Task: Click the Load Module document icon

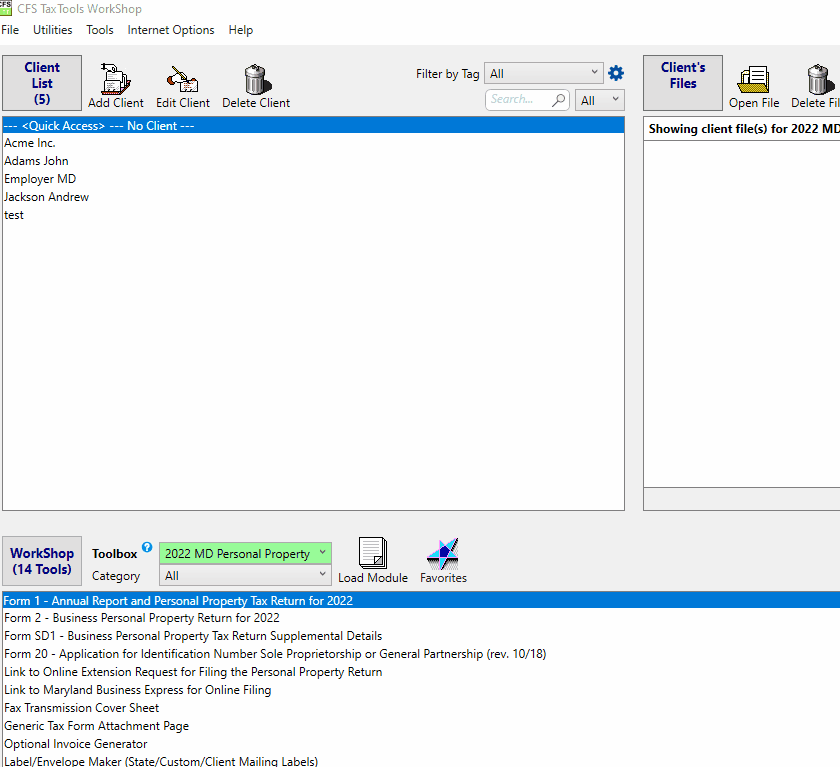Action: 373,553
